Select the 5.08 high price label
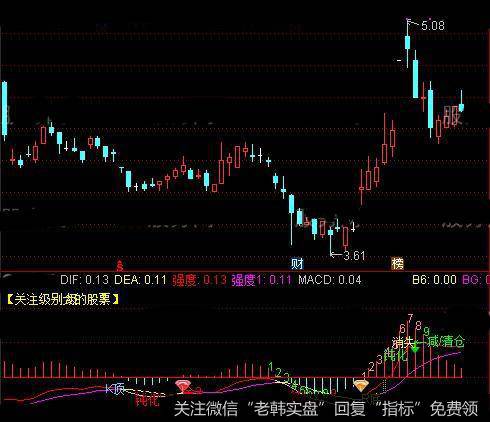490x422 pixels. (433, 26)
